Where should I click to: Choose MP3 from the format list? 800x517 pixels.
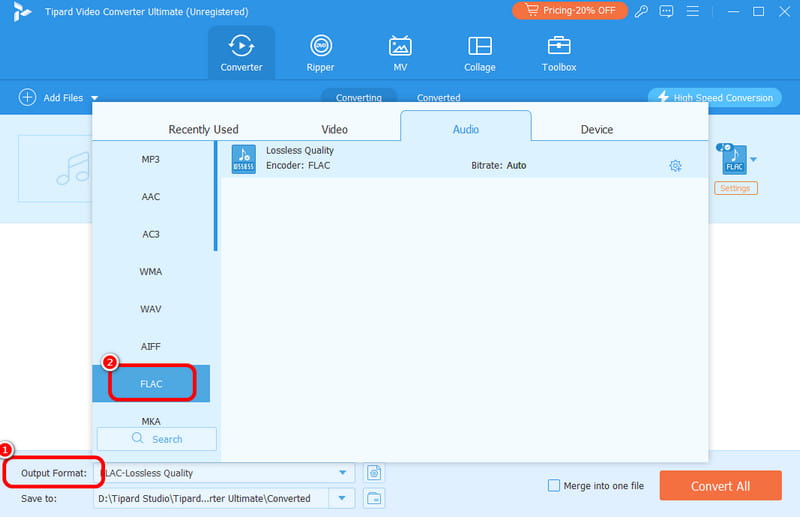(151, 159)
